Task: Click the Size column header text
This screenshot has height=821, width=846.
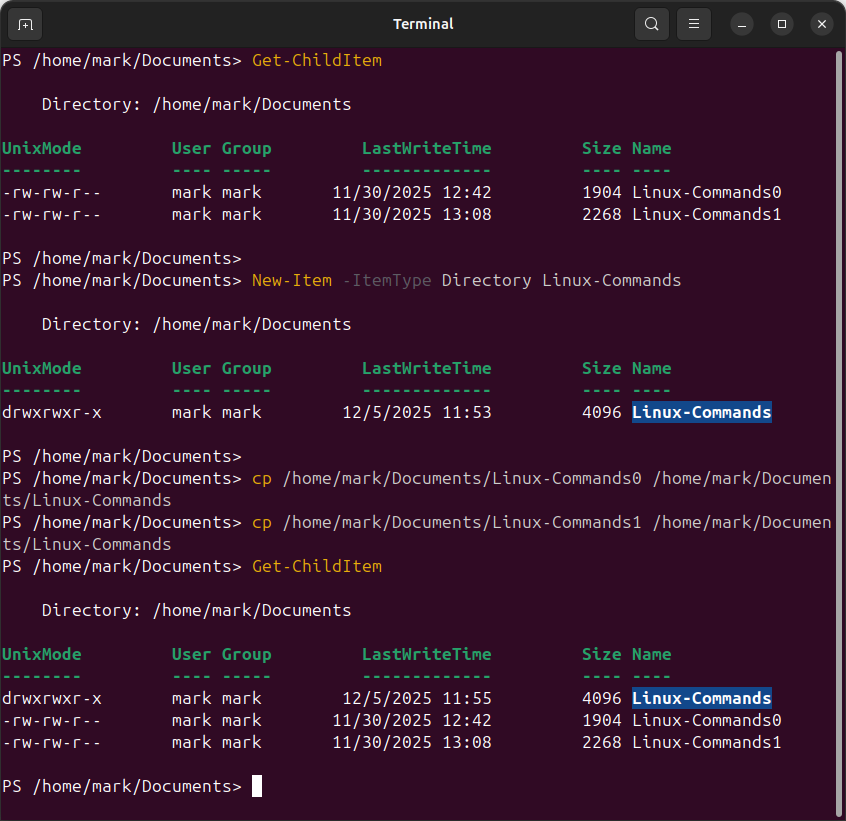Action: tap(601, 148)
